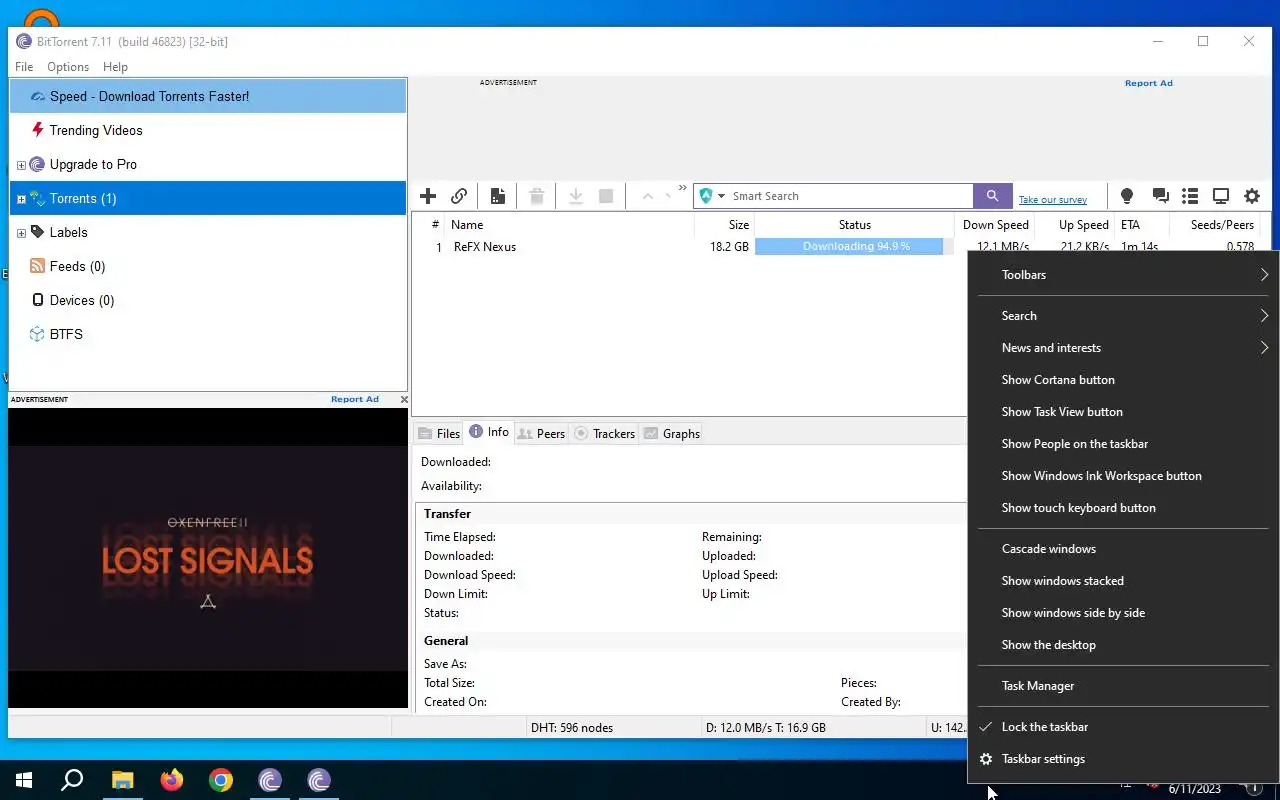The width and height of the screenshot is (1280, 800).
Task: Open the Windows Start menu
Action: pyautogui.click(x=24, y=780)
